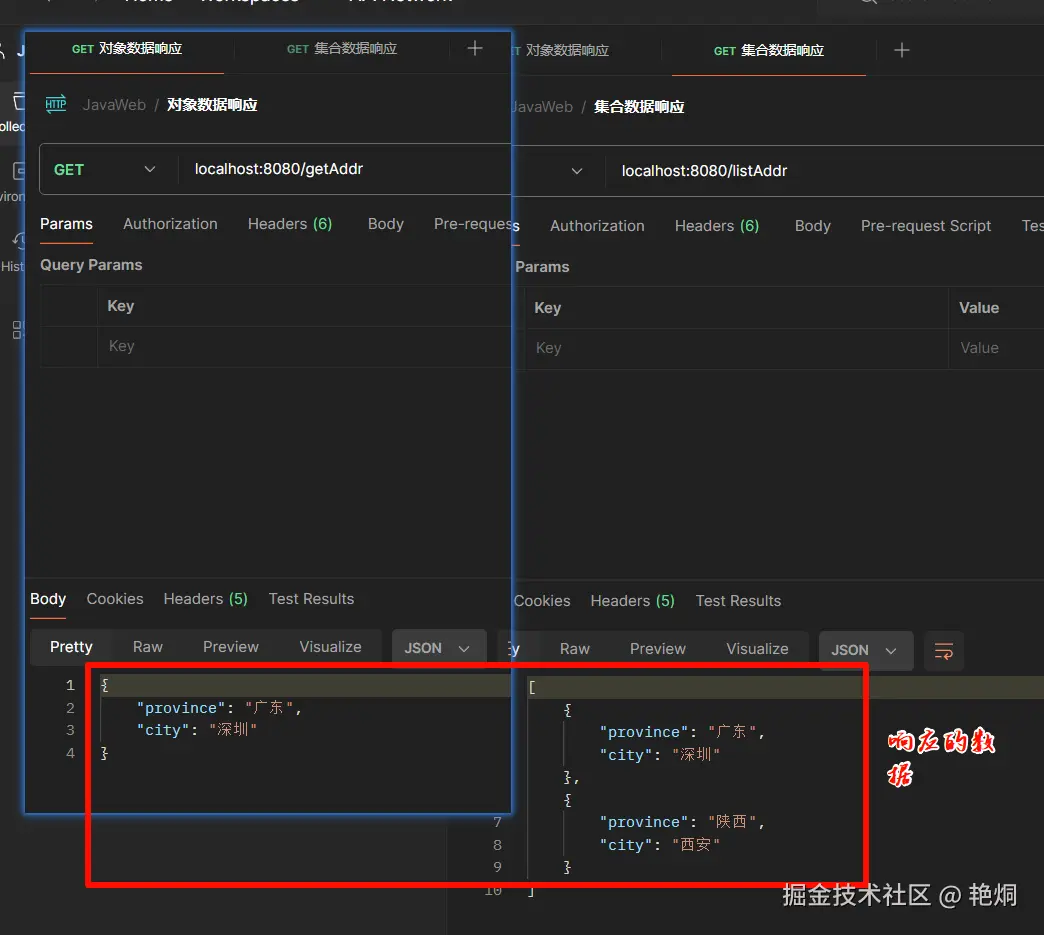Add new request tab in front window
The image size is (1044, 935).
pyautogui.click(x=475, y=49)
